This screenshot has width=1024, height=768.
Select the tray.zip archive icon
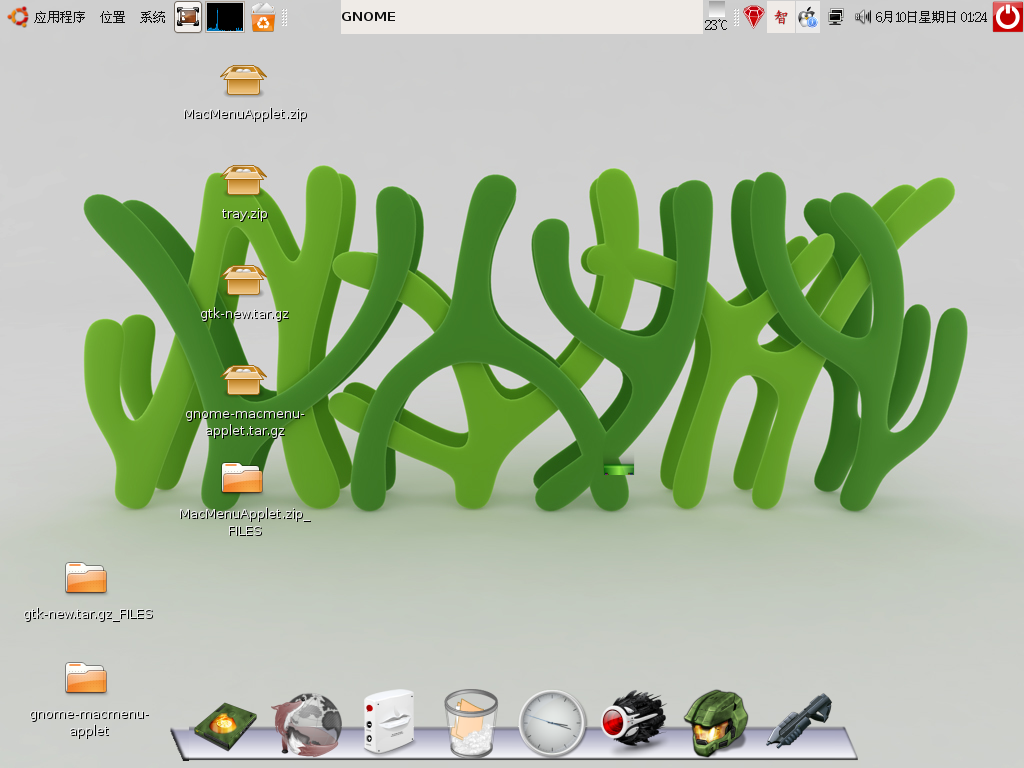(243, 180)
